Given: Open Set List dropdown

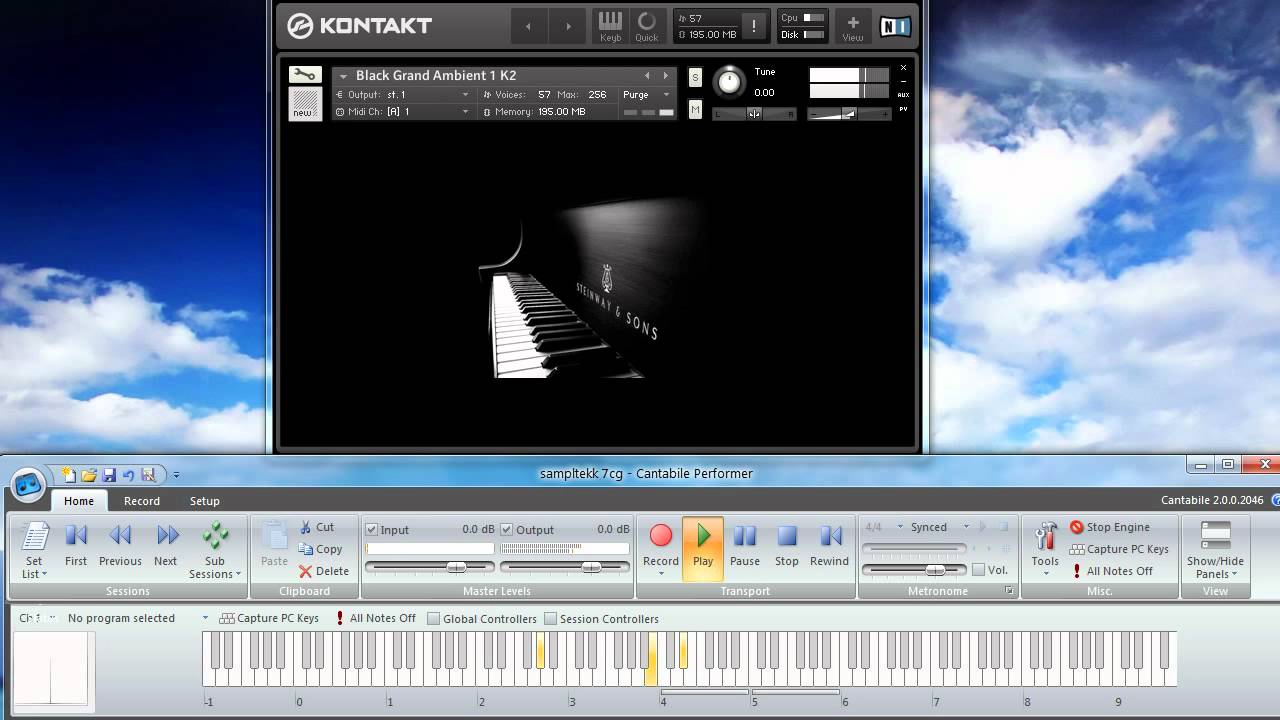Looking at the screenshot, I should [x=34, y=567].
